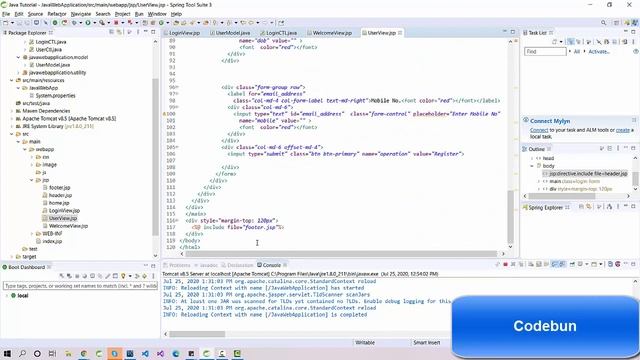Click Boot Dashboard tag filter text box
The image size is (640, 360).
[x=80, y=286]
